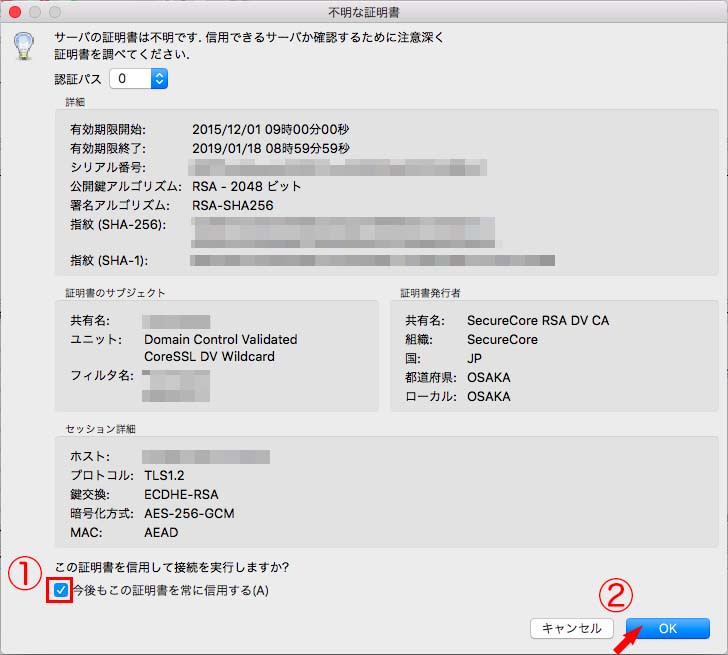The width and height of the screenshot is (728, 655).
Task: Click validity end date 2019/01/18 08時59分59秒
Action: pyautogui.click(x=270, y=149)
